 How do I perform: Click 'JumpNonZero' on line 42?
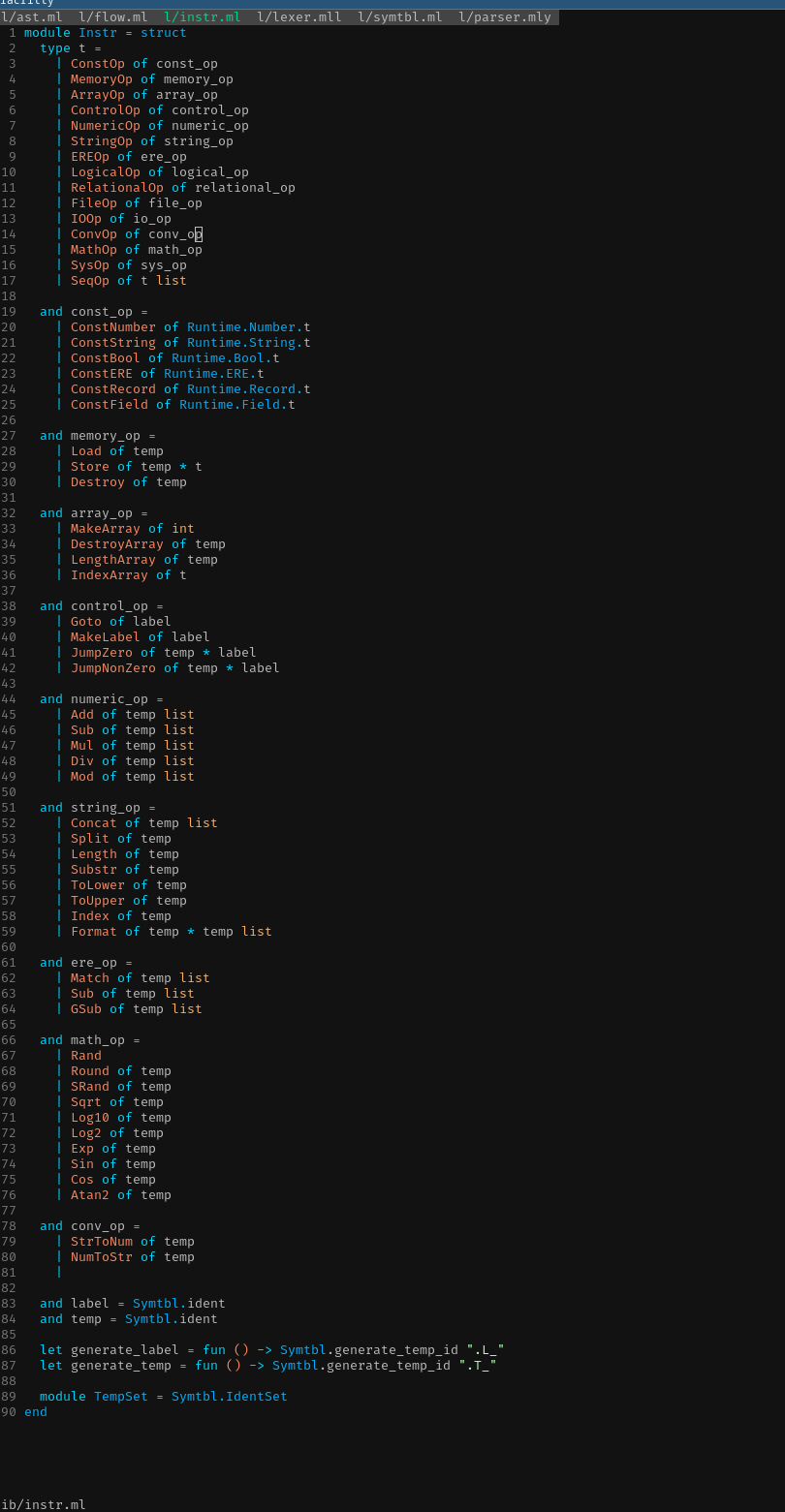[x=113, y=668]
